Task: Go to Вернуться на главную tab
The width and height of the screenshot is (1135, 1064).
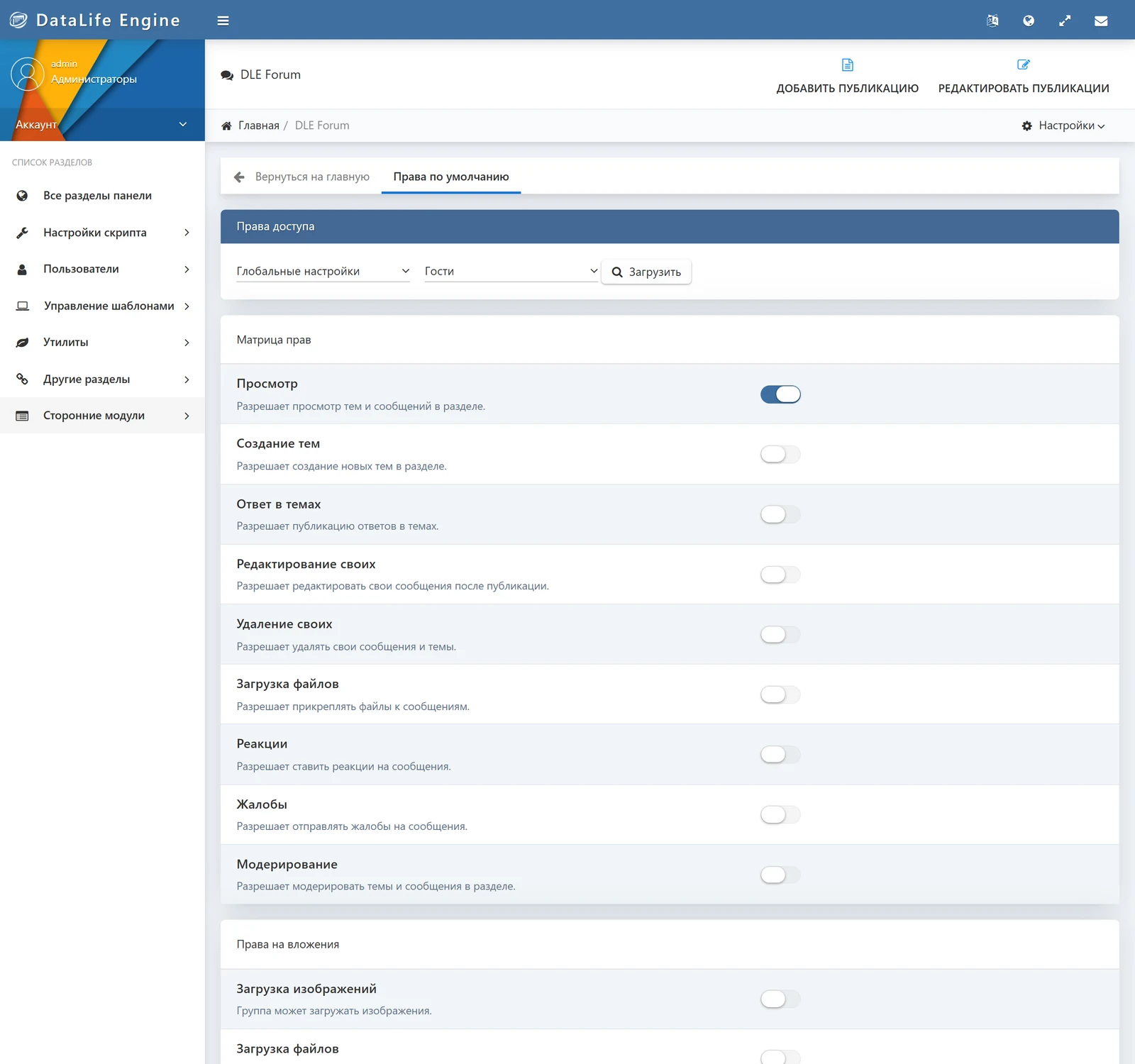Action: (301, 177)
